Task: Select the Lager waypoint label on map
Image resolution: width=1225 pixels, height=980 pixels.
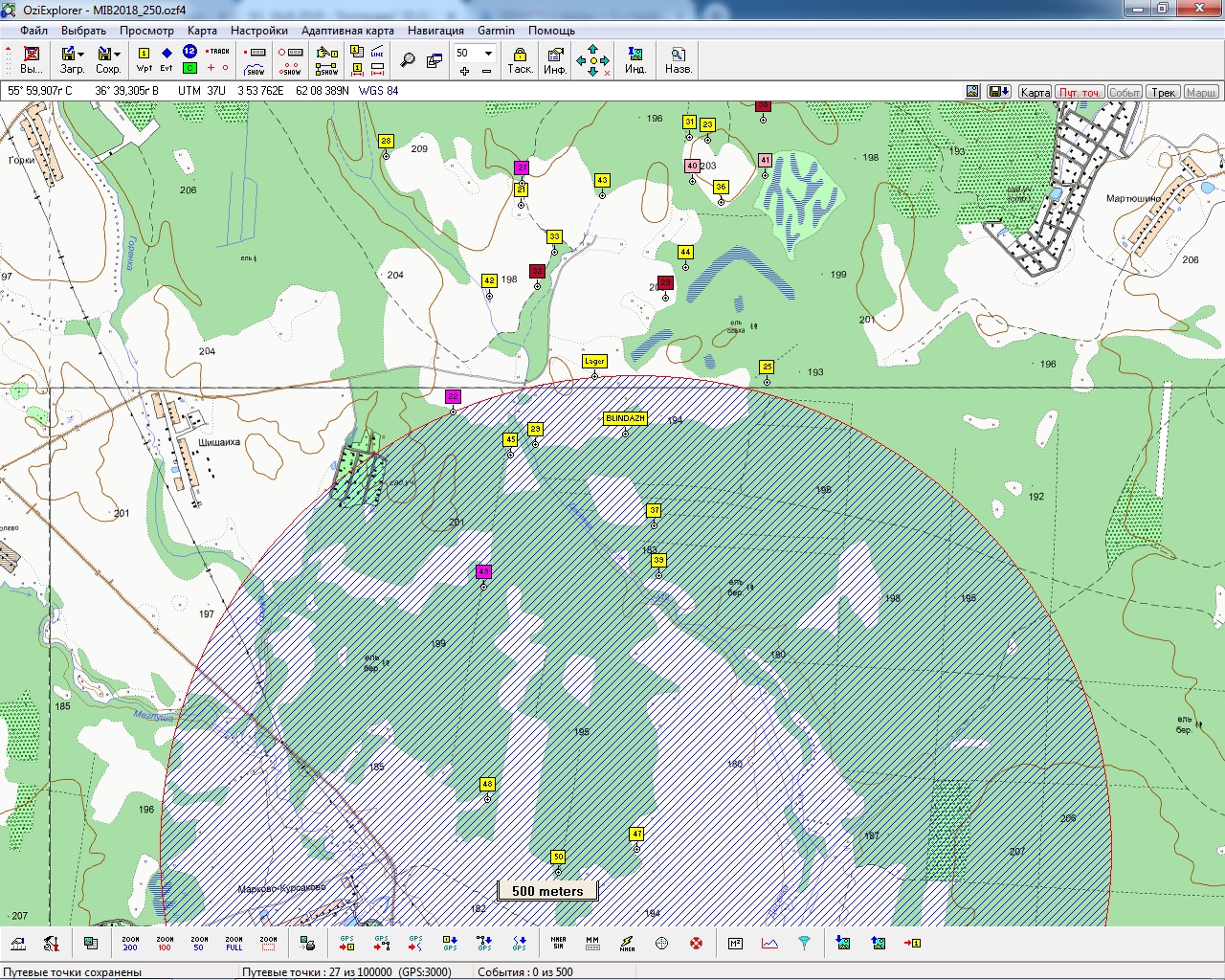Action: click(x=594, y=361)
